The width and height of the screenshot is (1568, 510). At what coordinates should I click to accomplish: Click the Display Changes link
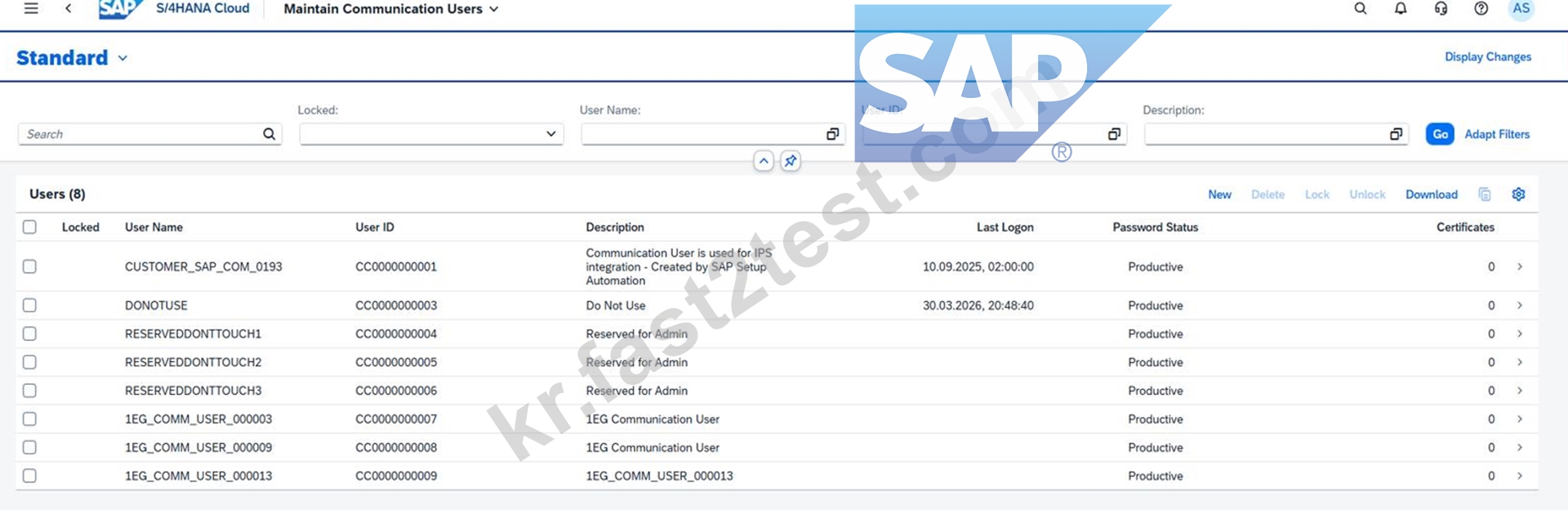pos(1488,57)
